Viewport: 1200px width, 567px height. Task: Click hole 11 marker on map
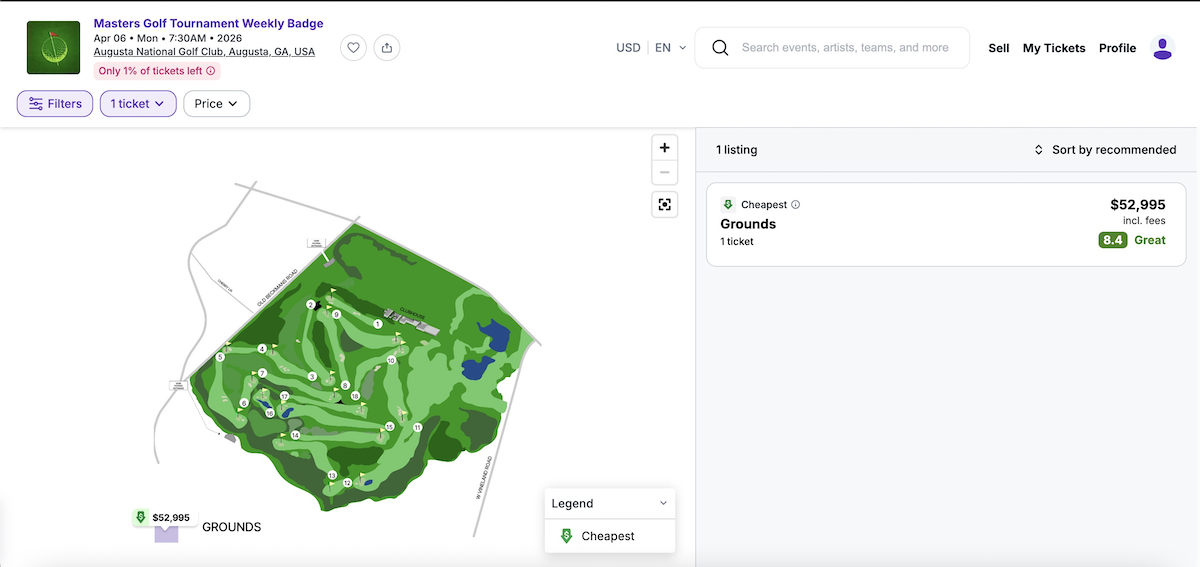[417, 427]
